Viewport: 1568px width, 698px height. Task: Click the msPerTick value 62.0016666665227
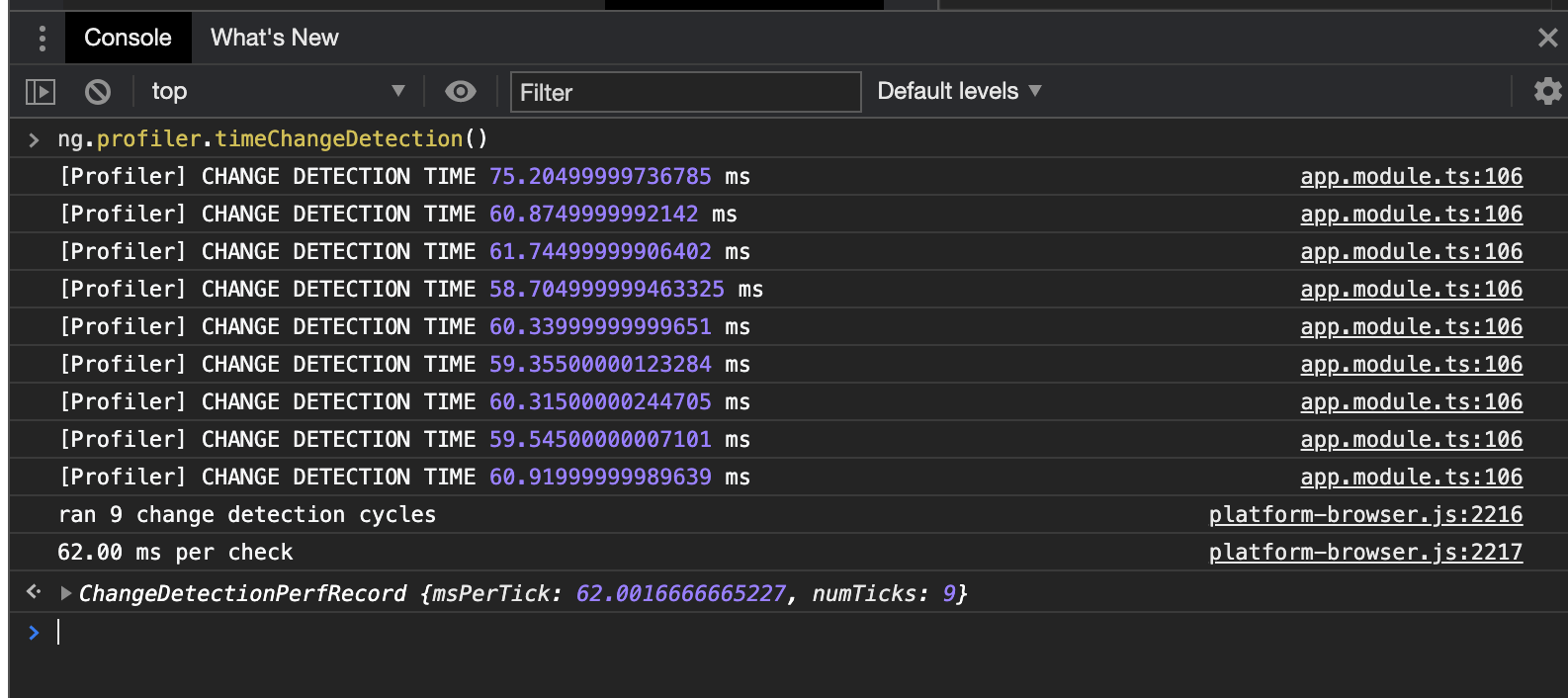point(680,593)
